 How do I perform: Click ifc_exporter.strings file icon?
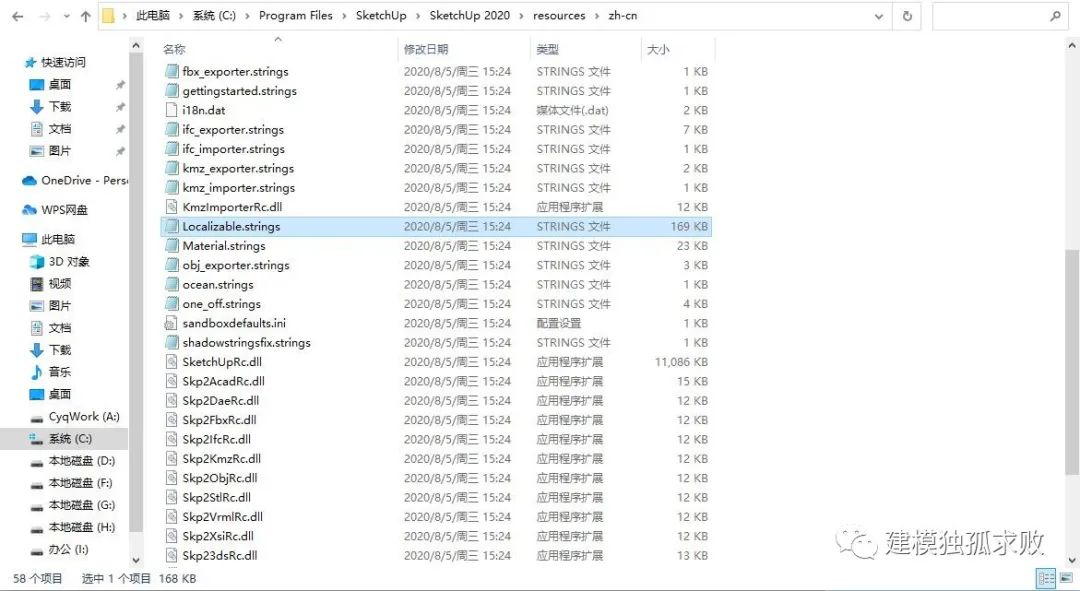click(x=172, y=129)
